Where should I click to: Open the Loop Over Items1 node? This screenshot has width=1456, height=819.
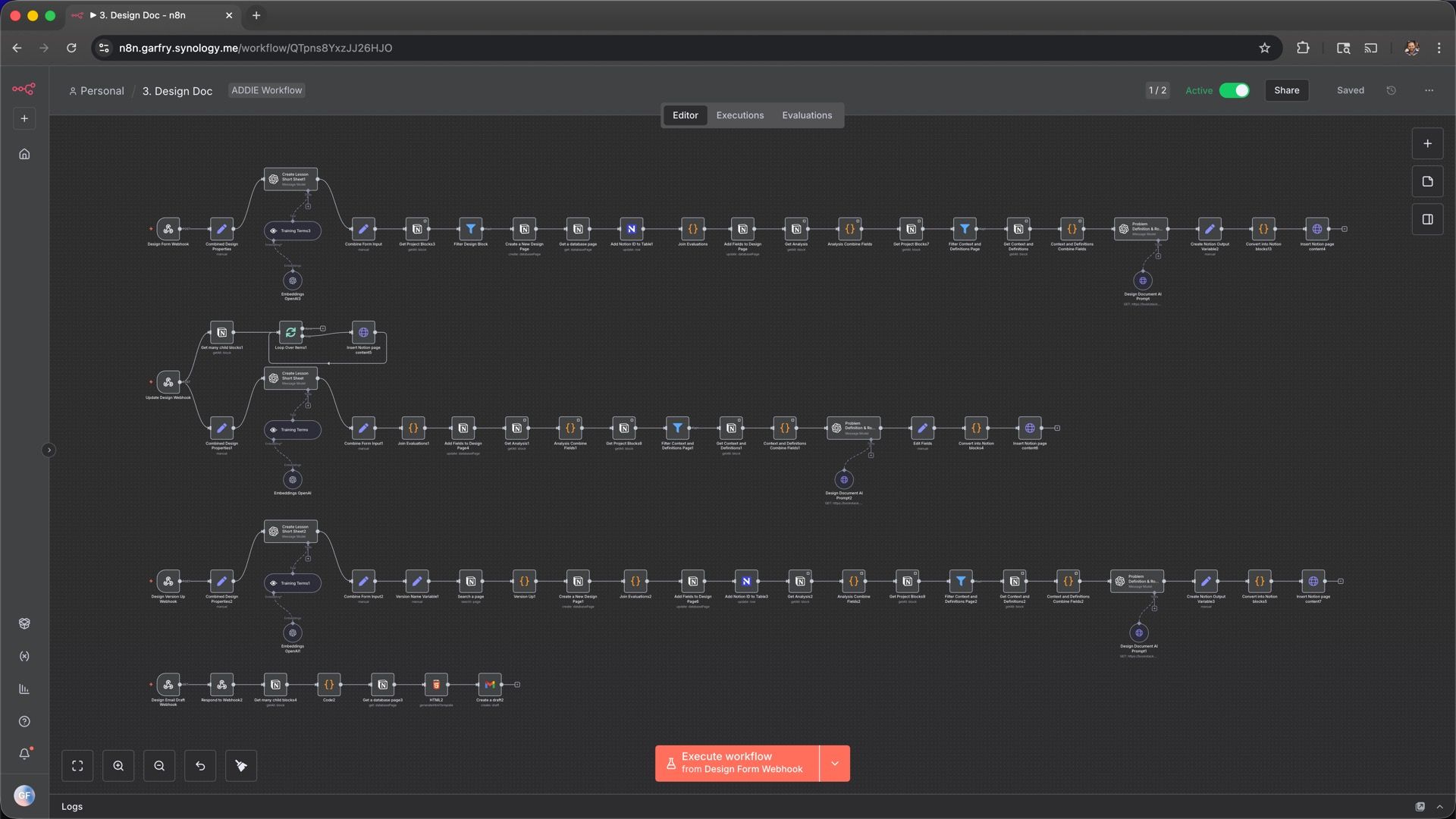pyautogui.click(x=290, y=333)
